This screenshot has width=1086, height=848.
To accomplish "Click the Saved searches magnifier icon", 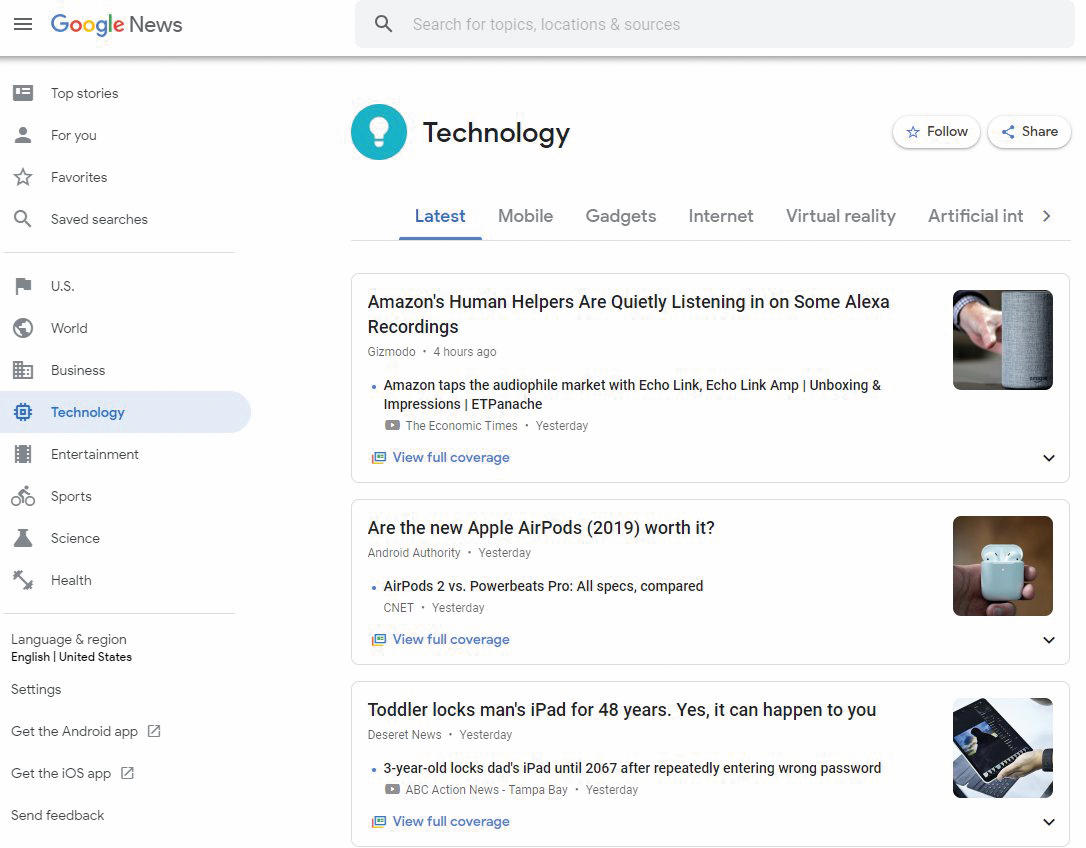I will [23, 219].
